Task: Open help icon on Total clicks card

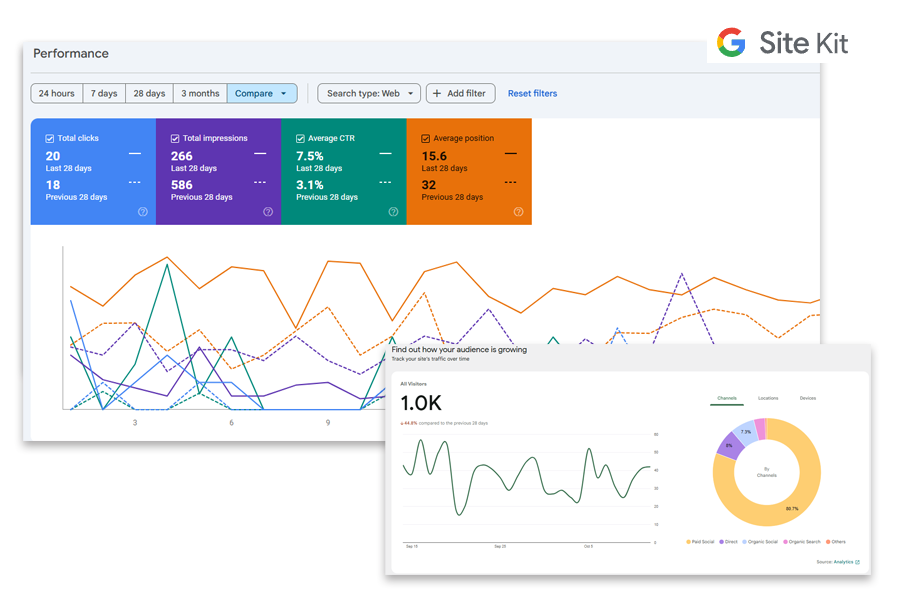Action: pyautogui.click(x=143, y=212)
